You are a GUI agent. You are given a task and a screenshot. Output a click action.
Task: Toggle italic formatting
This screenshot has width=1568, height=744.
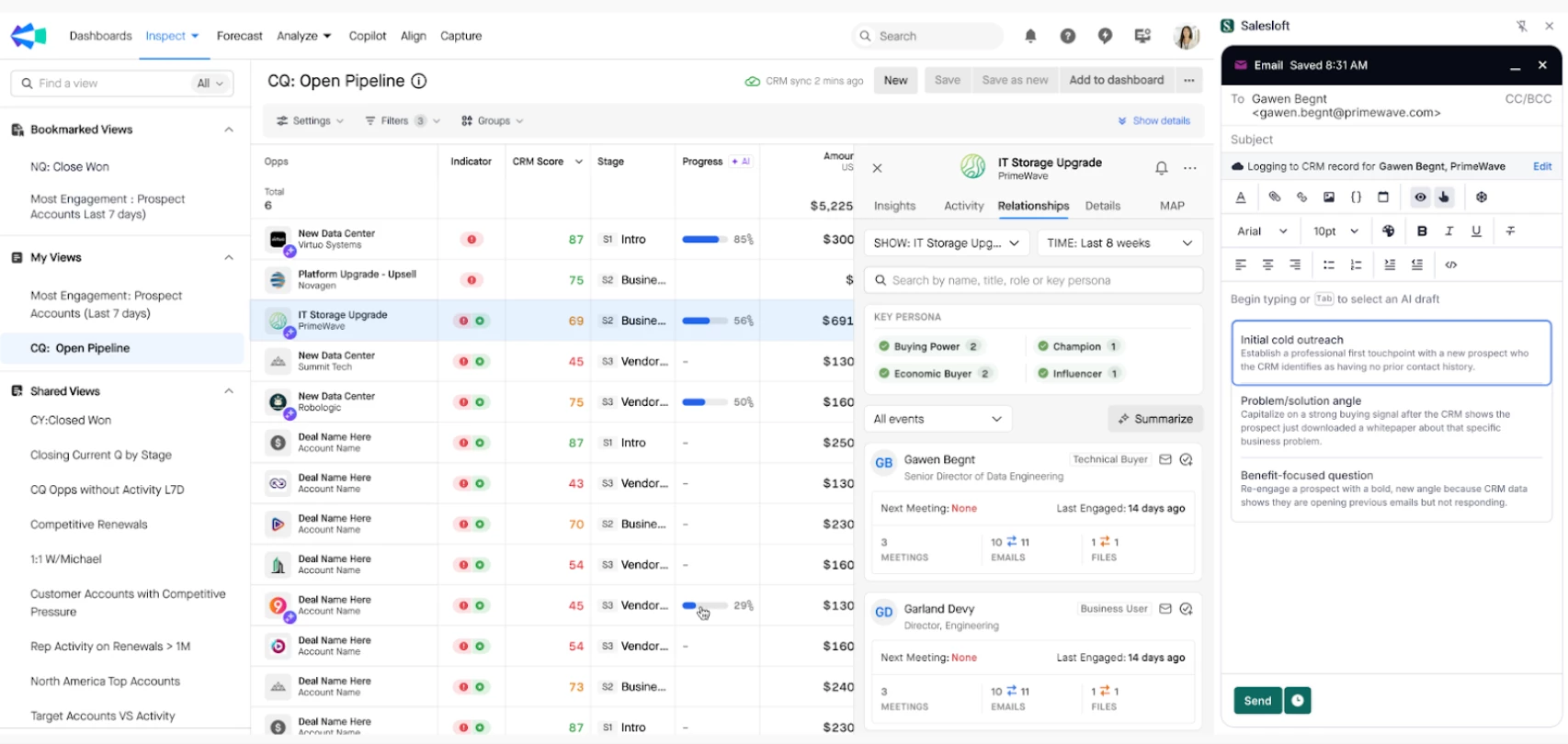tap(1449, 231)
